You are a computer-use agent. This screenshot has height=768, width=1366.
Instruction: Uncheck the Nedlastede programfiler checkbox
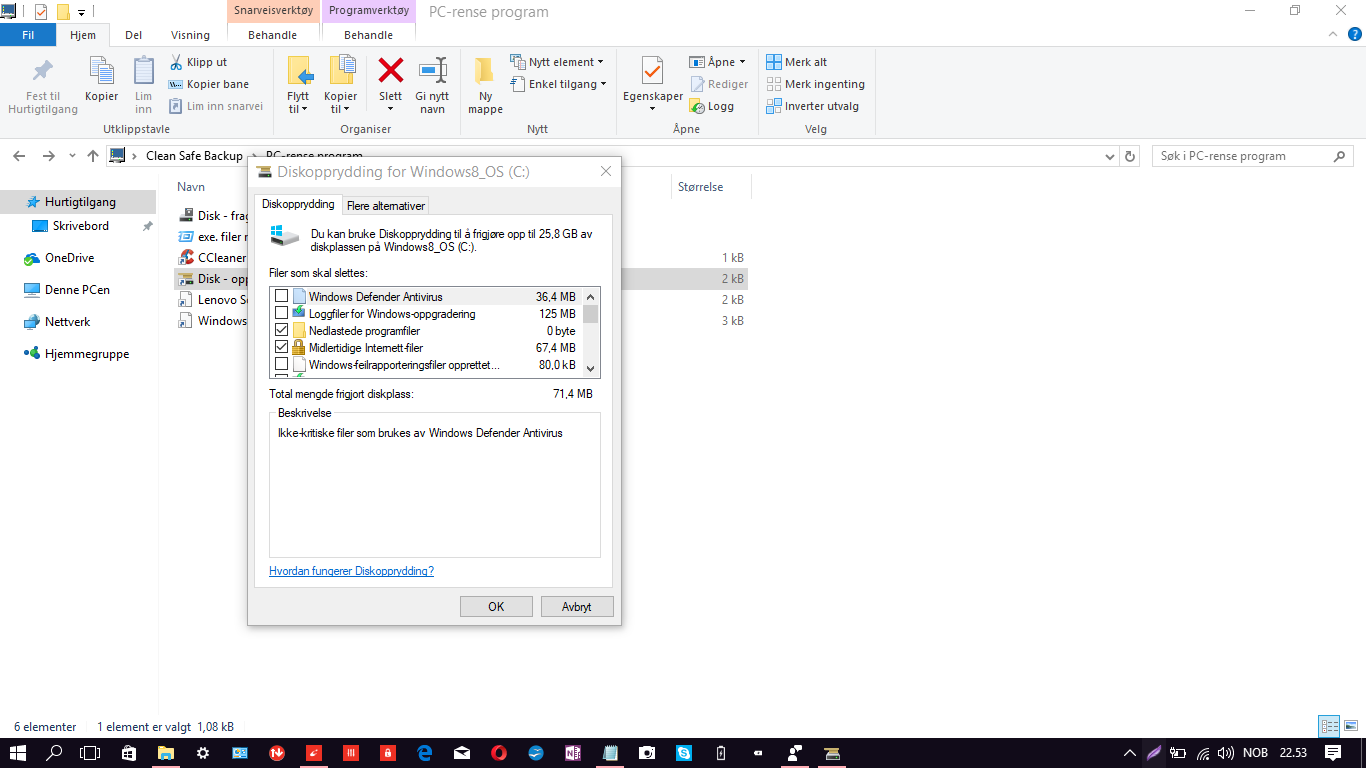pyautogui.click(x=281, y=330)
